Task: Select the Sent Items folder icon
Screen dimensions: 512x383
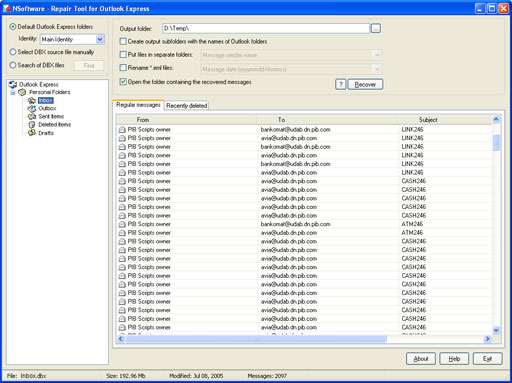Action: pyautogui.click(x=32, y=116)
